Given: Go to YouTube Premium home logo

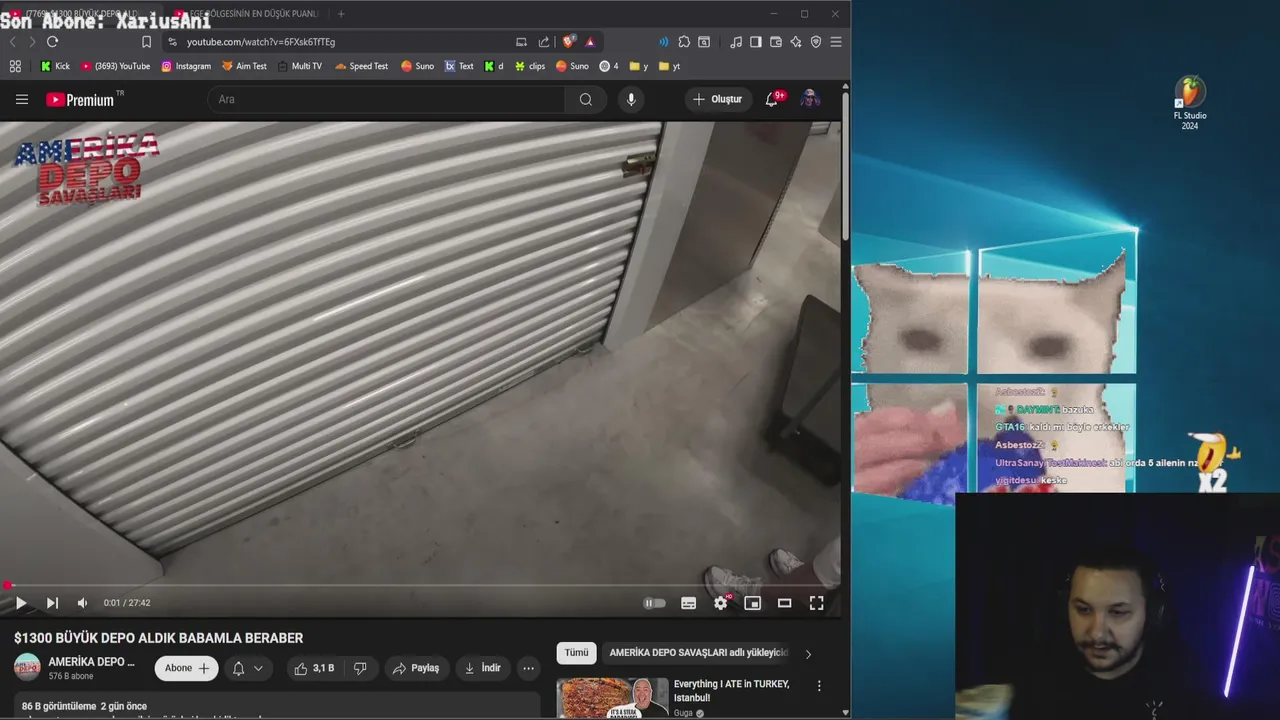Looking at the screenshot, I should [x=80, y=99].
